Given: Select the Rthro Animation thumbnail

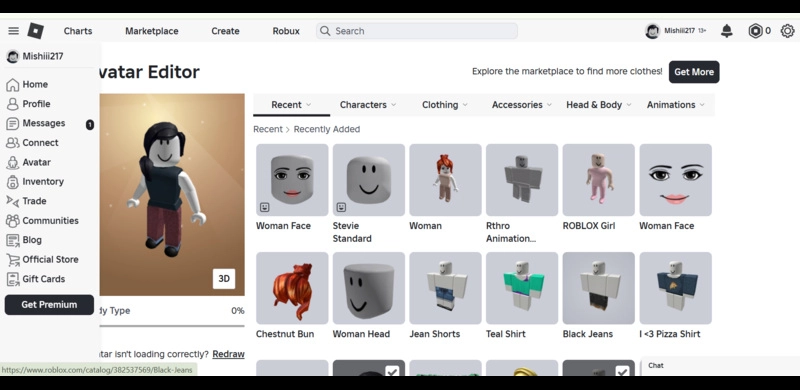Looking at the screenshot, I should pyautogui.click(x=522, y=180).
